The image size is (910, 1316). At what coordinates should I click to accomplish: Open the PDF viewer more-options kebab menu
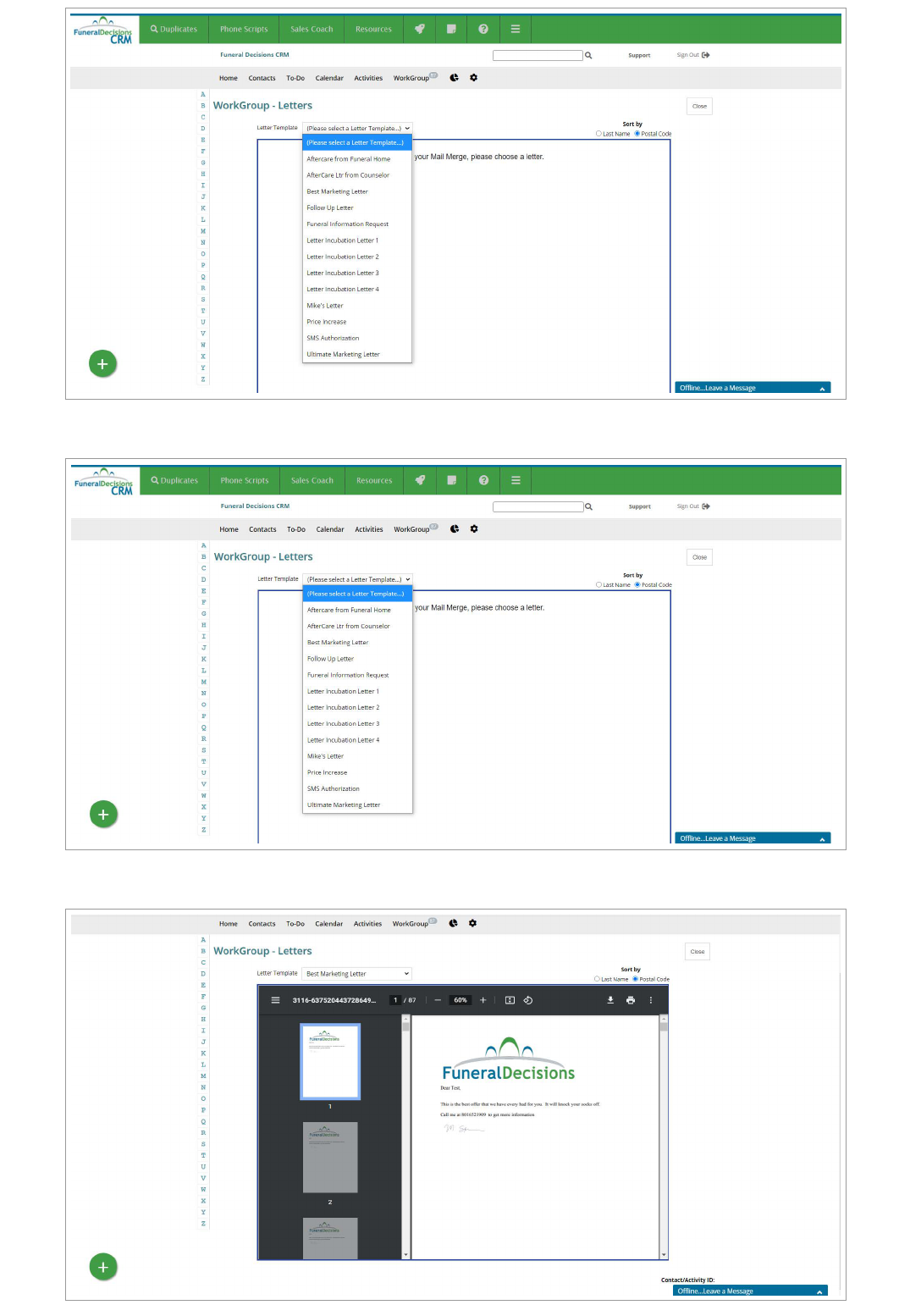tap(651, 1000)
